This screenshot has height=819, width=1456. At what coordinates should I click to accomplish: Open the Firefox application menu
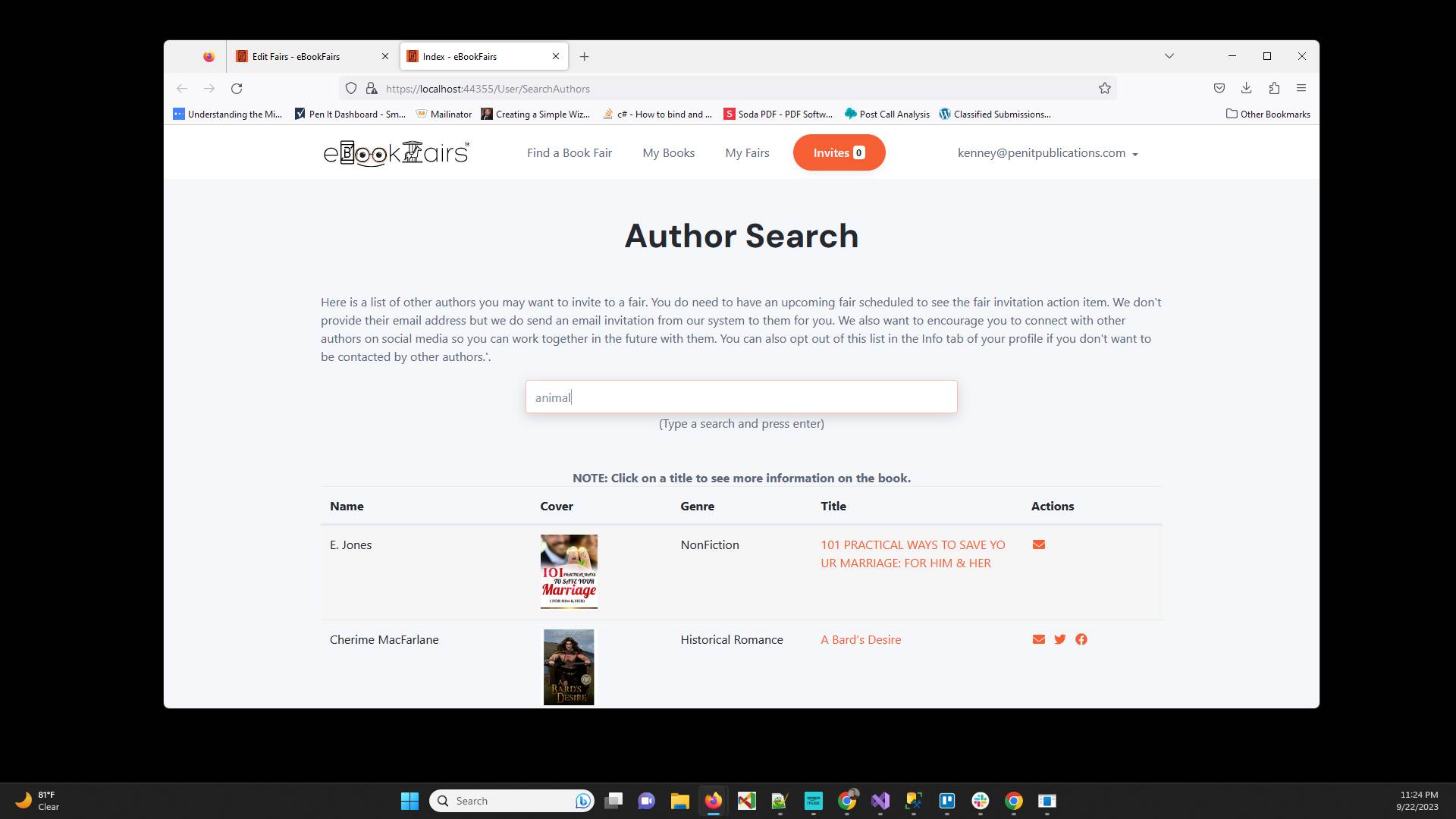[1302, 88]
